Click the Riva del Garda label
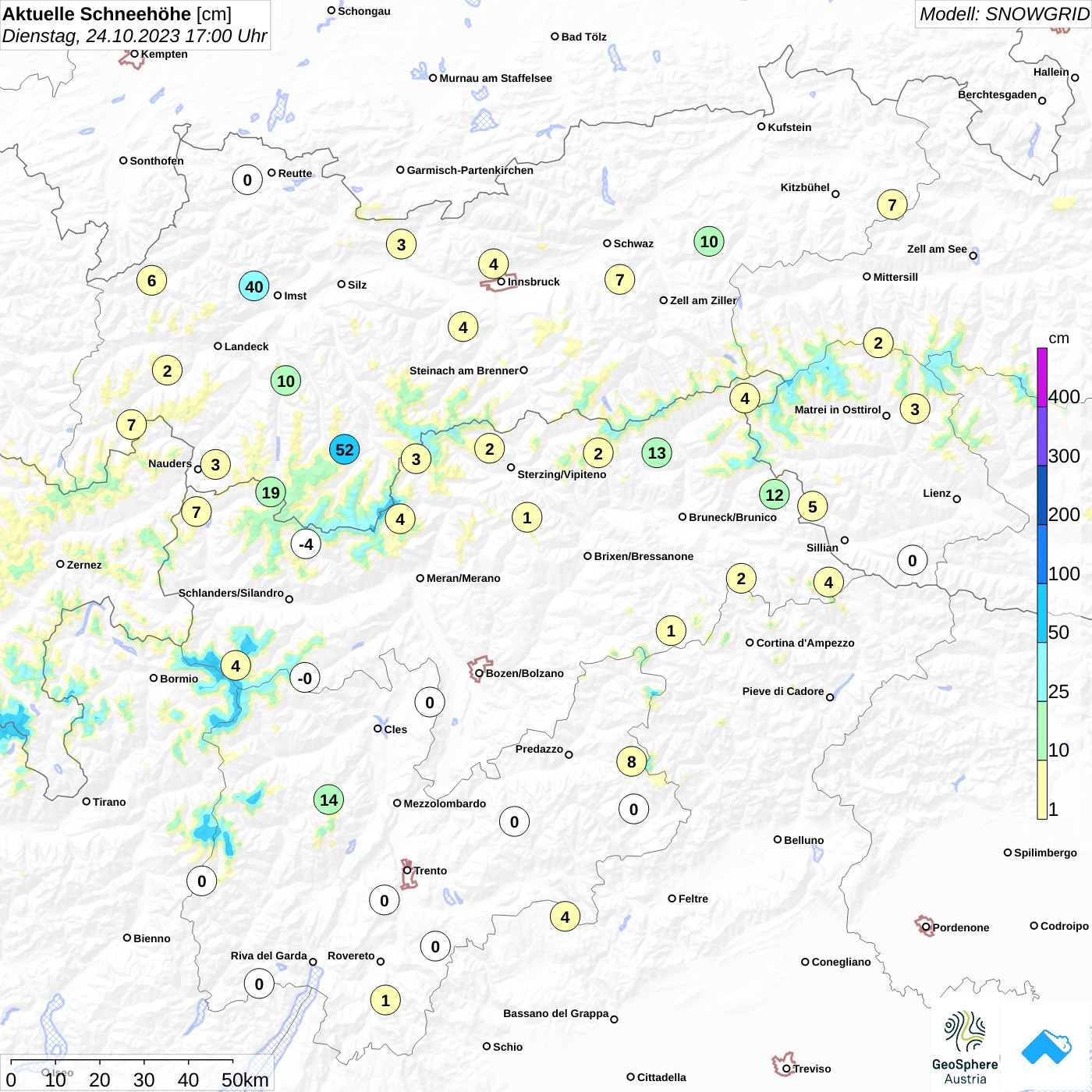1092x1092 pixels. 268,955
